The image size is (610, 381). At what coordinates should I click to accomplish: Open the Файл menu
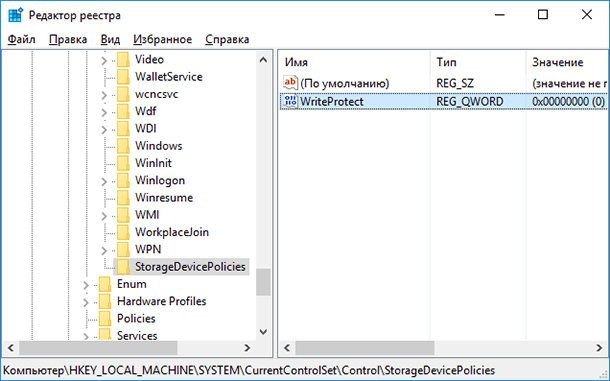coord(21,39)
